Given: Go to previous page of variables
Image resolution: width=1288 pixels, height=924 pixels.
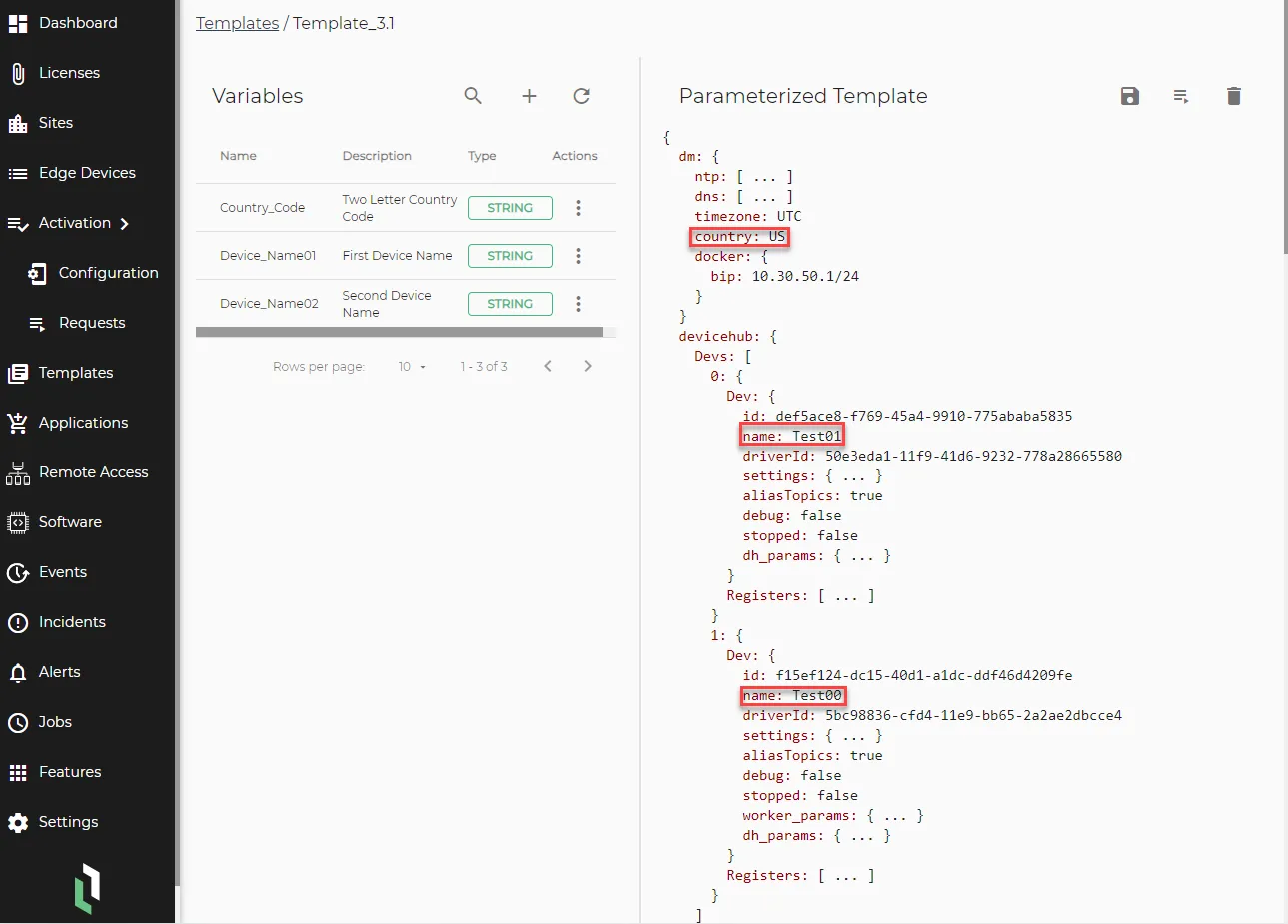Looking at the screenshot, I should coord(548,366).
